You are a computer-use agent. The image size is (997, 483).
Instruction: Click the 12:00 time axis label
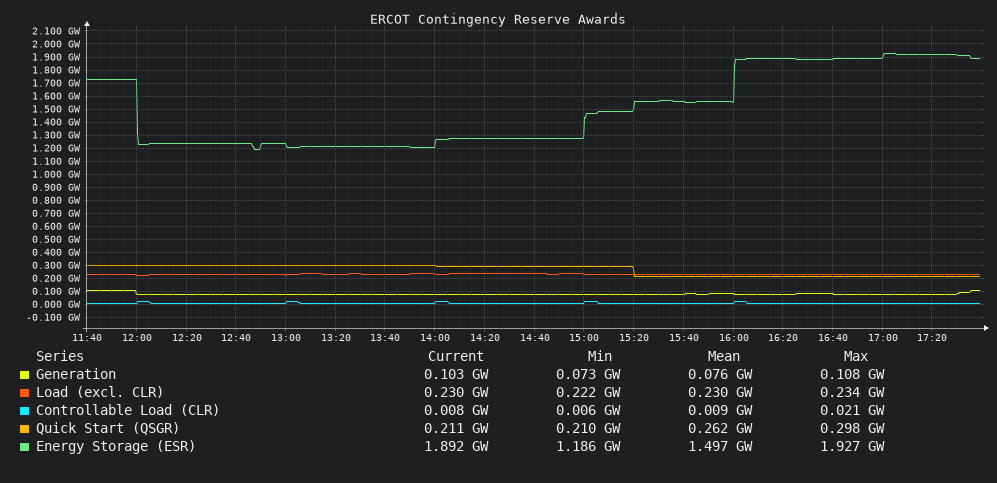tap(137, 338)
